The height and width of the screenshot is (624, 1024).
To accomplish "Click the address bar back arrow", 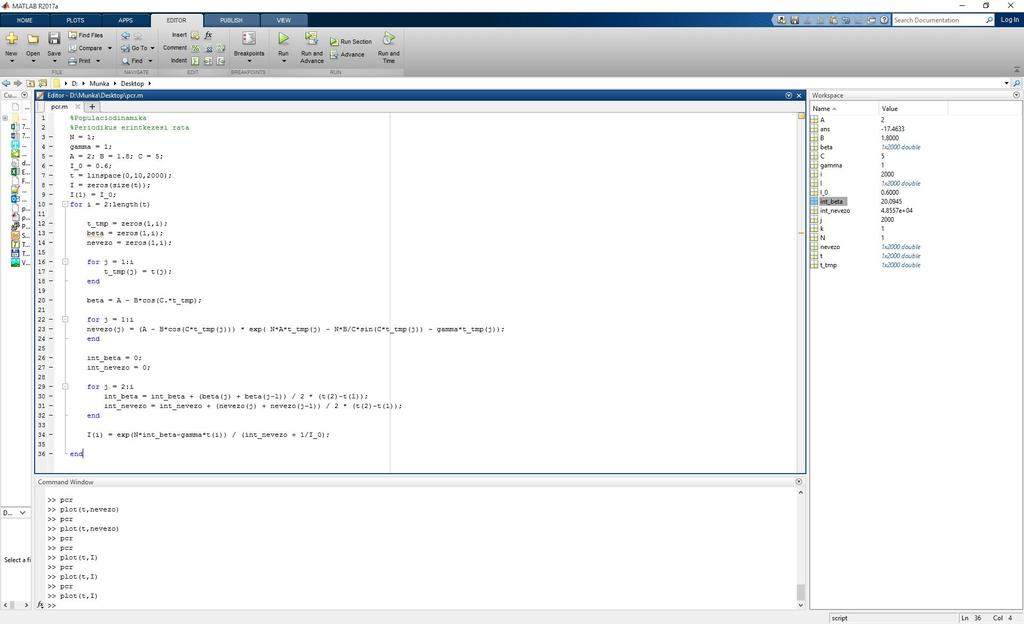I will (6, 84).
